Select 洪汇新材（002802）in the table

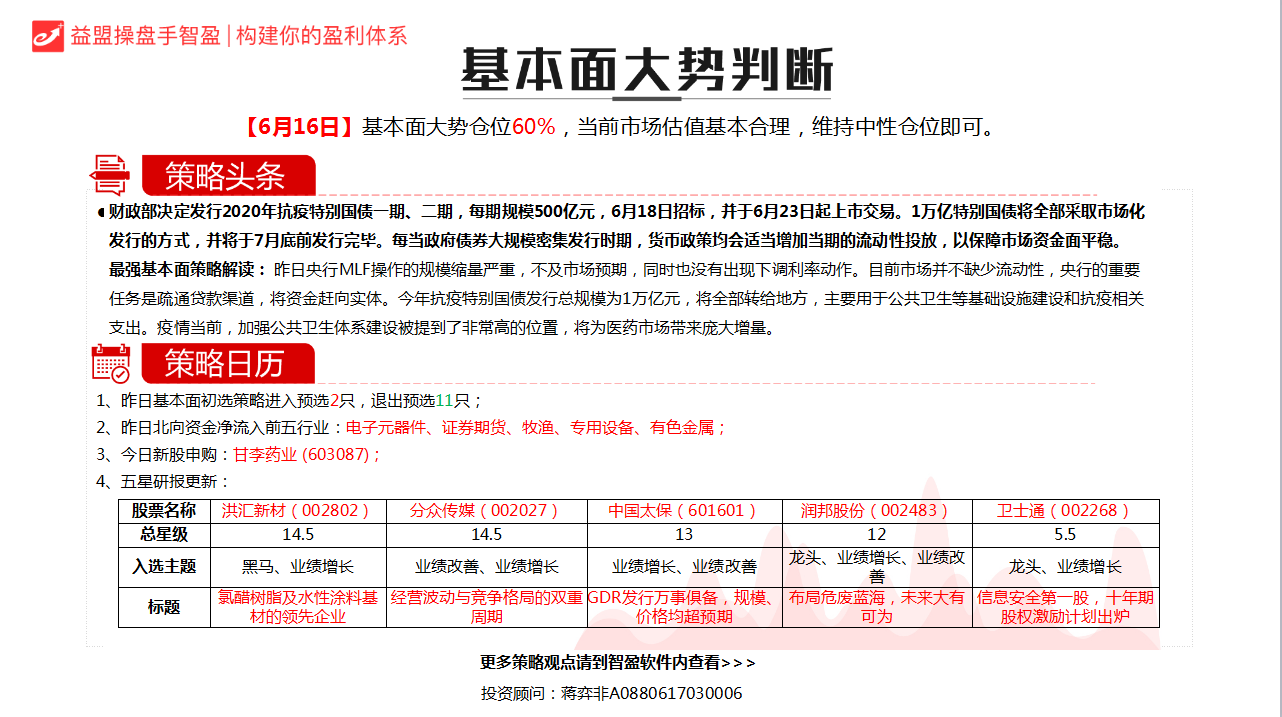[296, 510]
